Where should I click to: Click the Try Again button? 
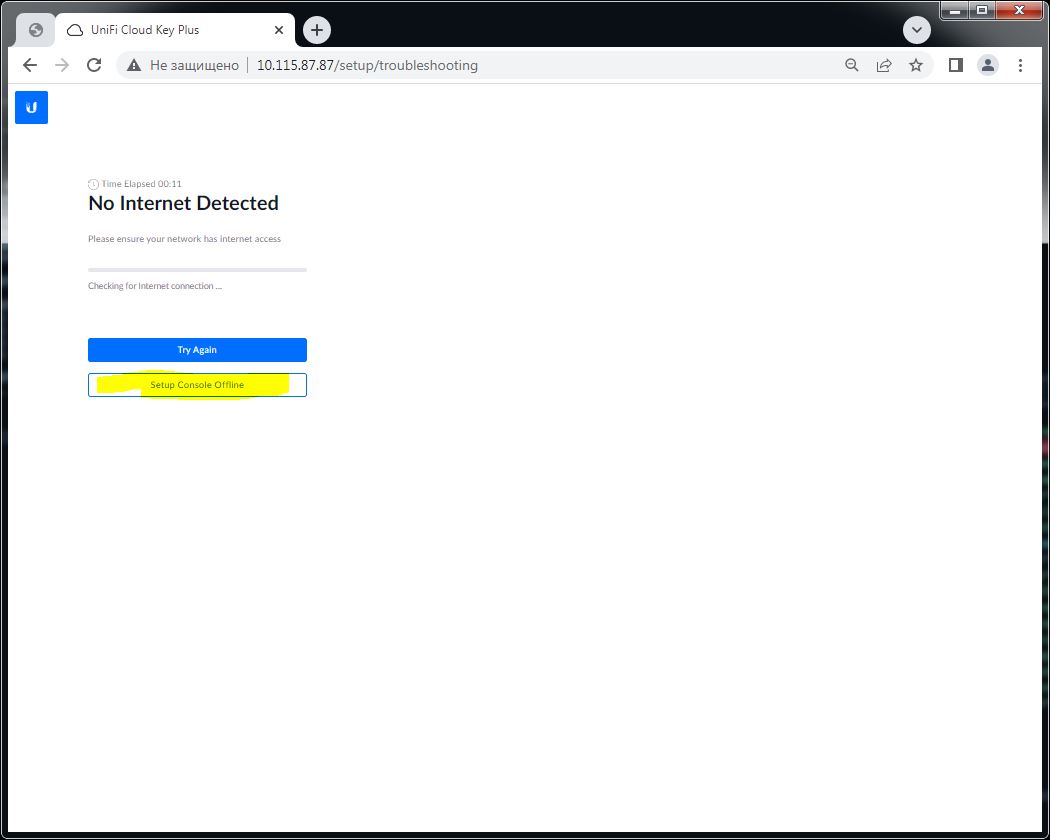tap(198, 350)
